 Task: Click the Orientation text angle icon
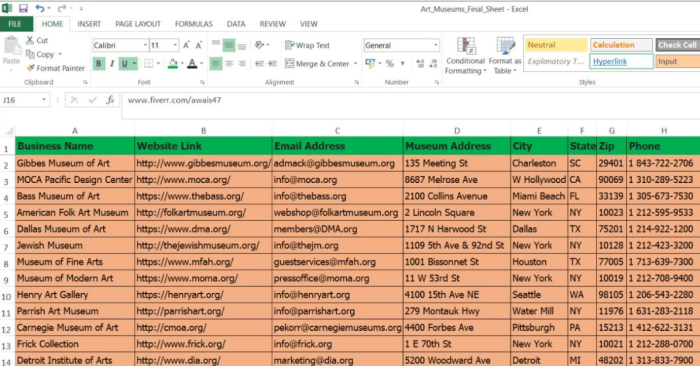pos(259,45)
